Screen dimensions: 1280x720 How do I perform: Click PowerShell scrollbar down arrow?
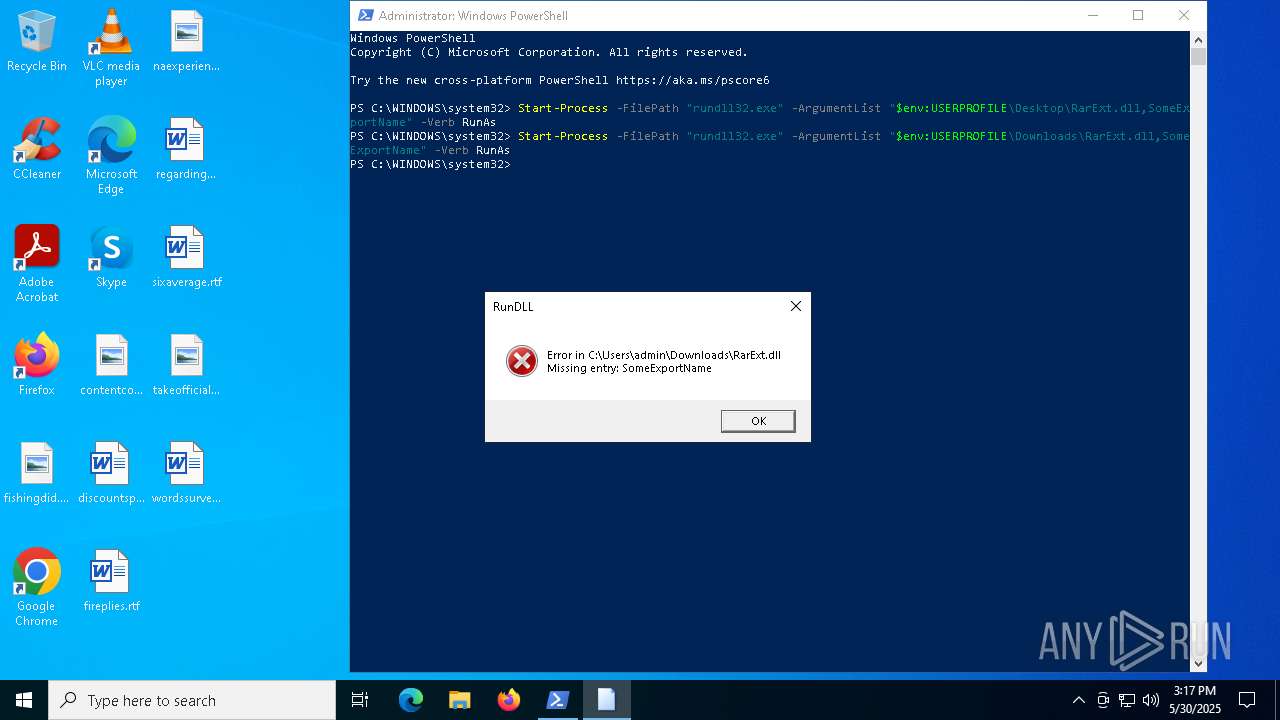coord(1198,663)
